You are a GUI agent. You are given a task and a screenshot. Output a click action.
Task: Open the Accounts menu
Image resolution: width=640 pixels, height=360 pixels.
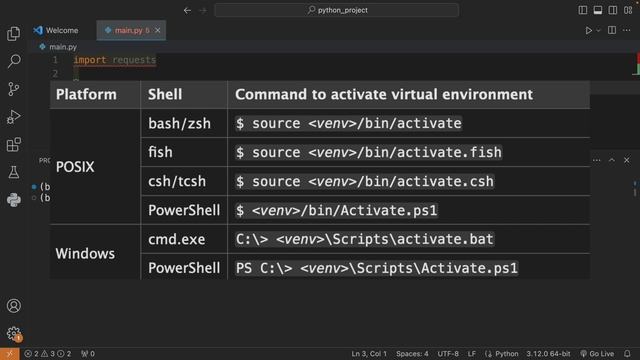tap(13, 306)
